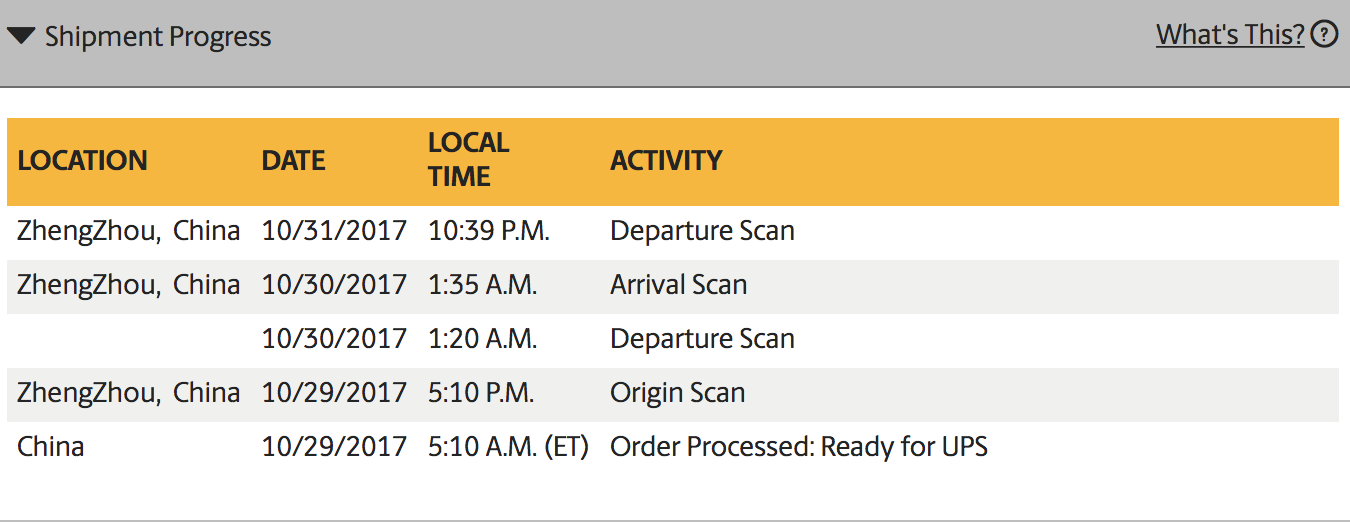Select the DATE column header
This screenshot has height=522, width=1350.
(293, 160)
